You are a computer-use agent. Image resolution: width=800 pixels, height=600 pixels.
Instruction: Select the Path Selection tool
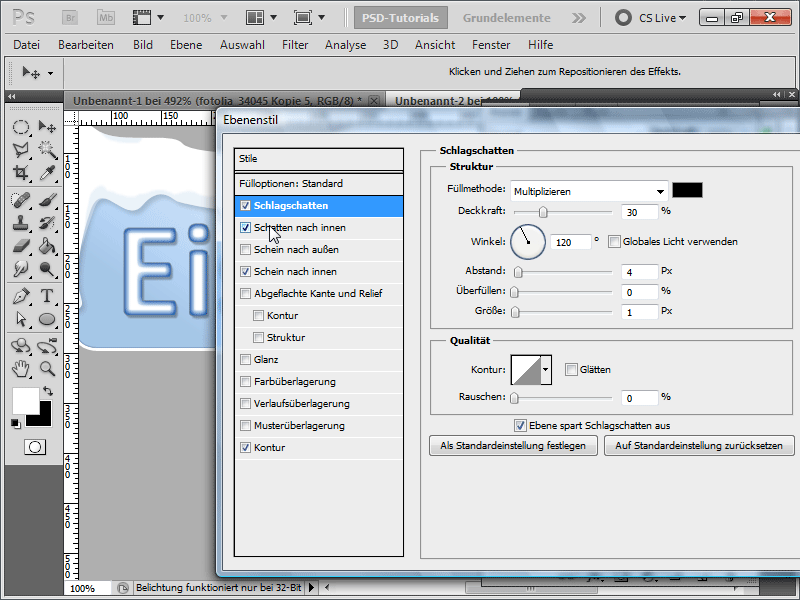pyautogui.click(x=20, y=319)
